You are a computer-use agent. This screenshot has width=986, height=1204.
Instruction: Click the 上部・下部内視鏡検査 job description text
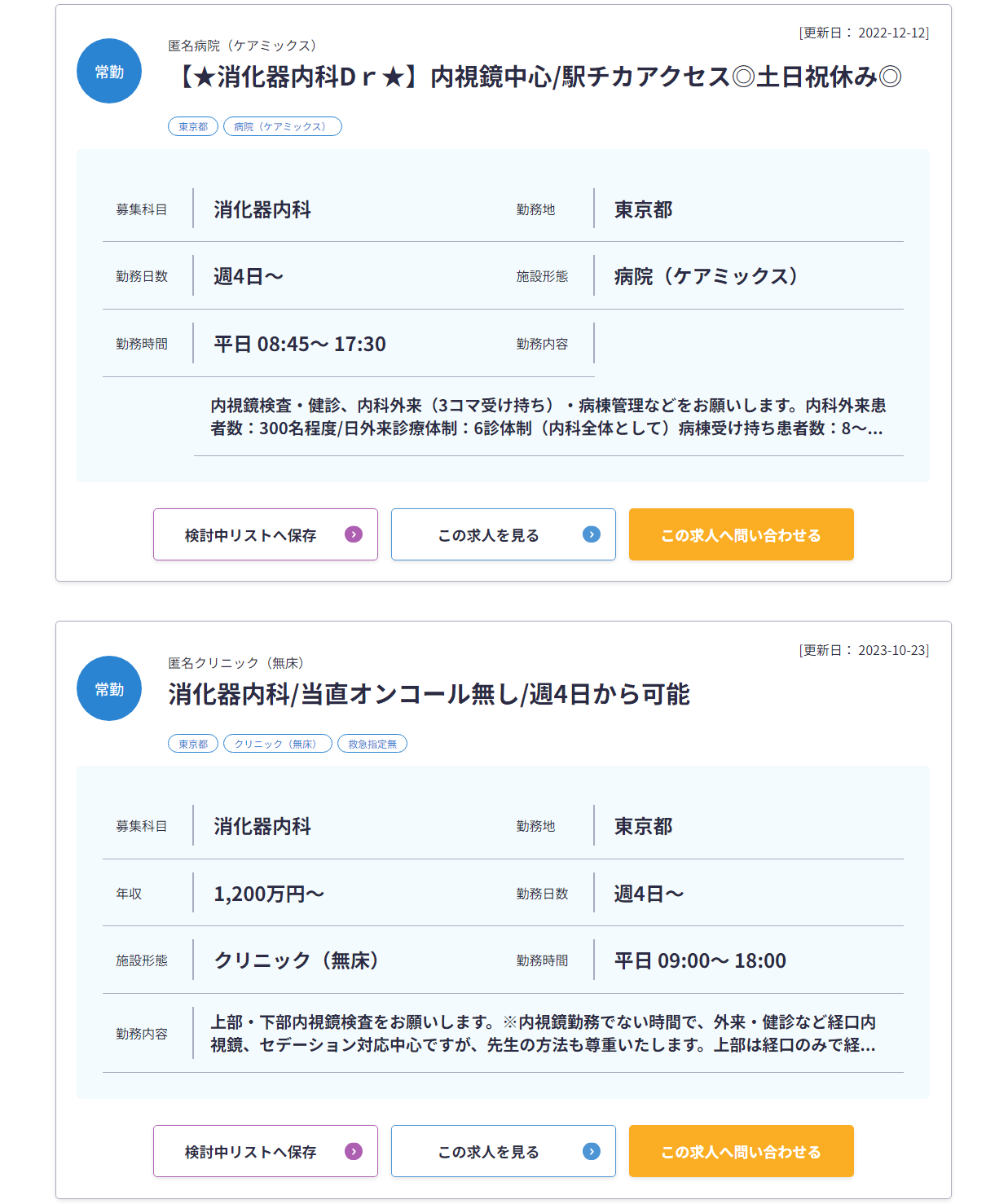point(544,1033)
